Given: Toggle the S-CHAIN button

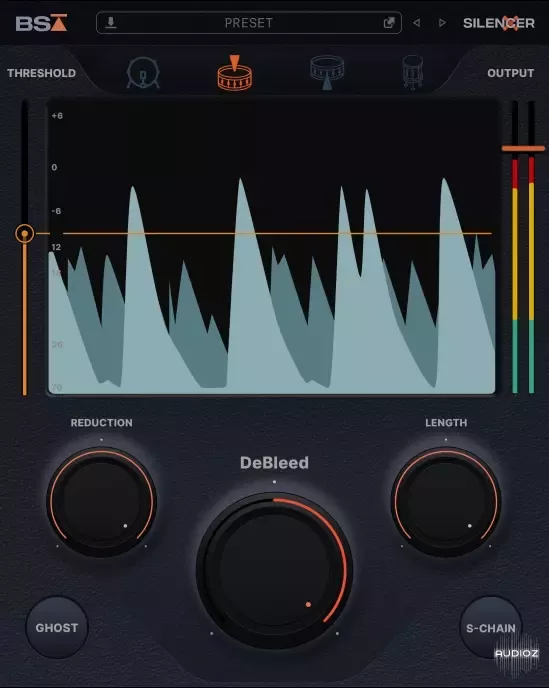Looking at the screenshot, I should 491,628.
